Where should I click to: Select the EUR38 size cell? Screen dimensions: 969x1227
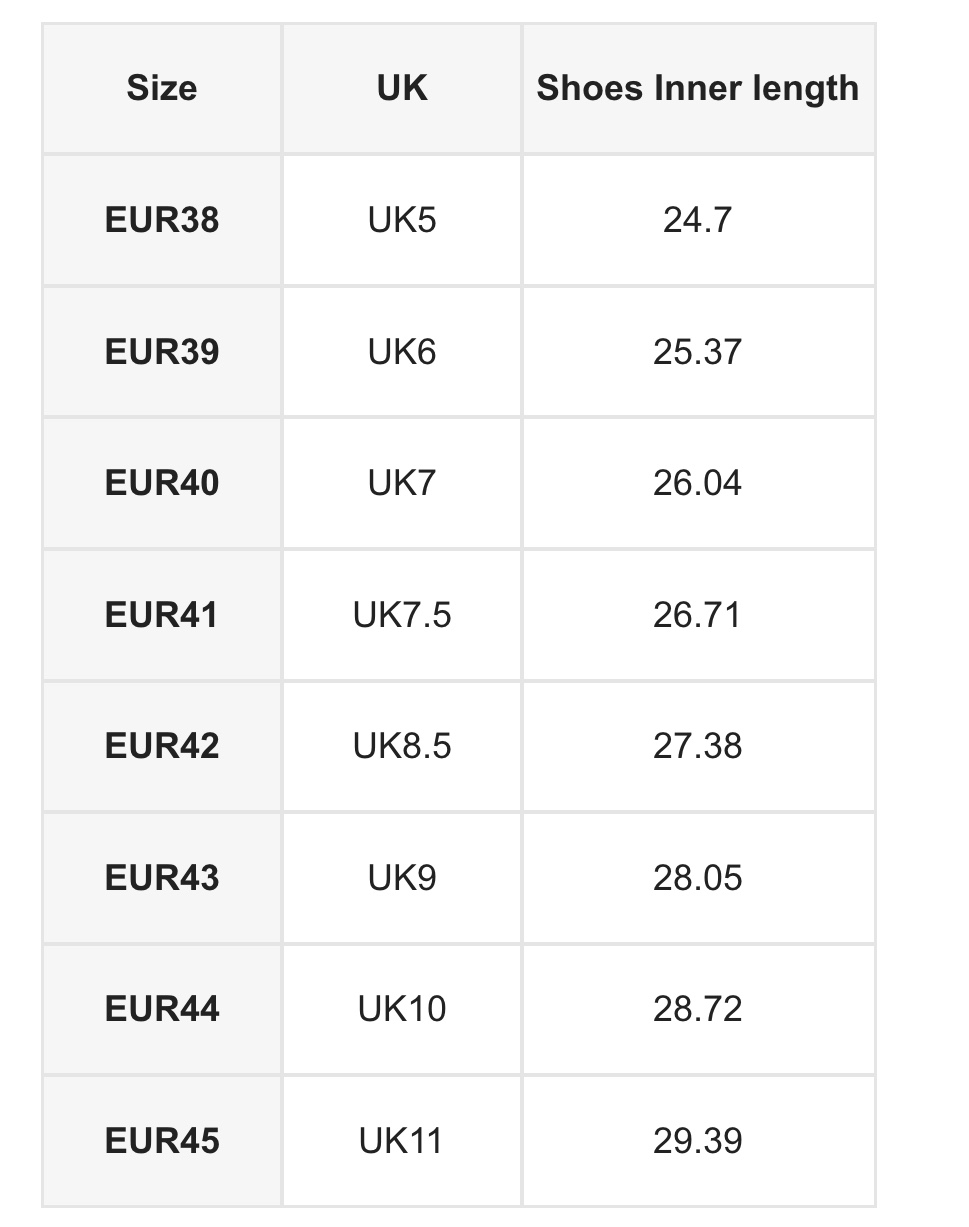click(x=162, y=220)
